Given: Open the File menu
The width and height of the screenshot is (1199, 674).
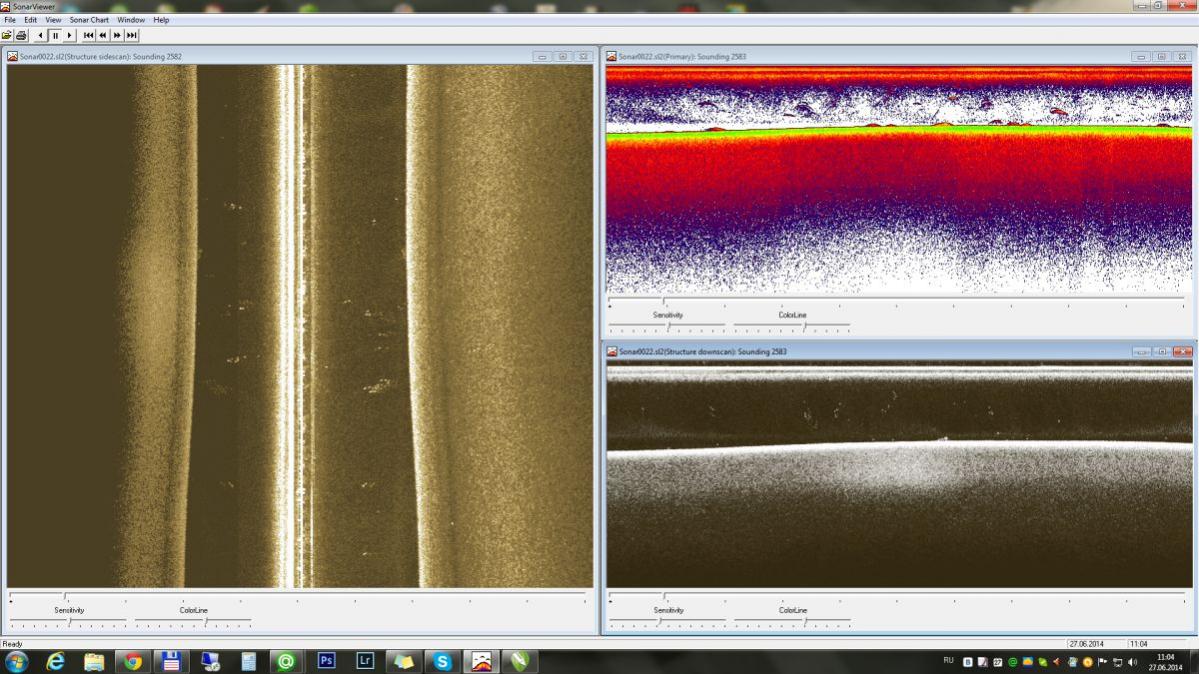Looking at the screenshot, I should (x=10, y=20).
